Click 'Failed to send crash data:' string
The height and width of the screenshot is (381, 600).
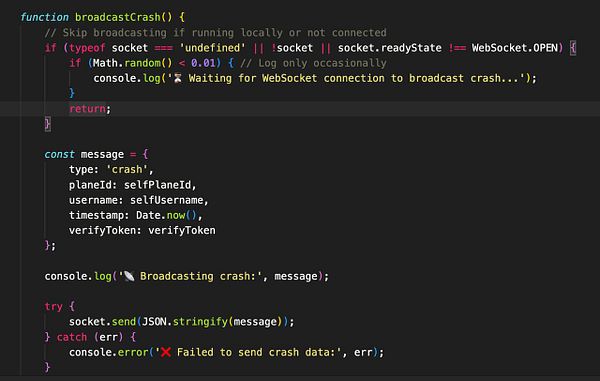coord(256,352)
